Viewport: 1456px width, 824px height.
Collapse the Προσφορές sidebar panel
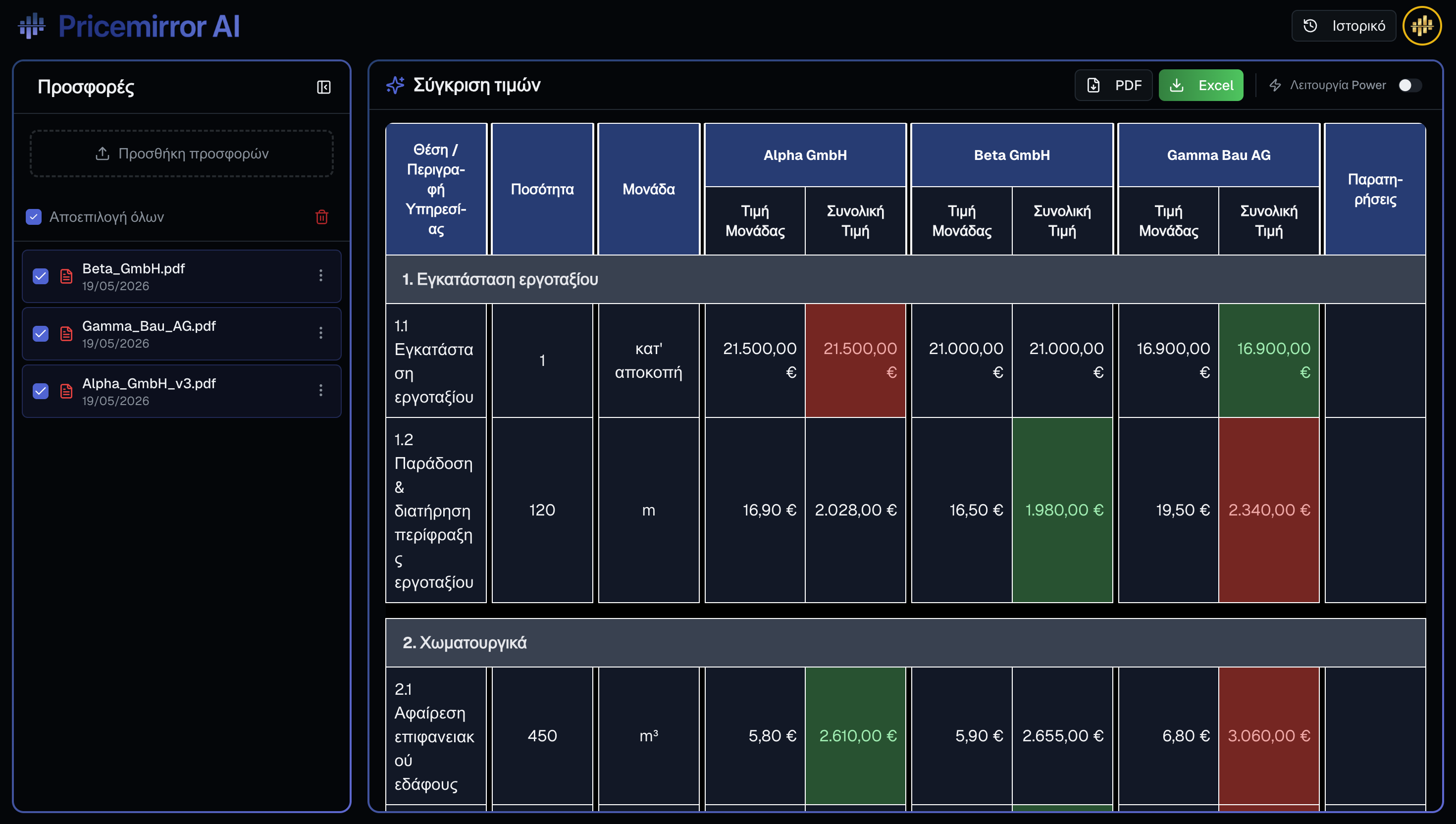click(324, 87)
